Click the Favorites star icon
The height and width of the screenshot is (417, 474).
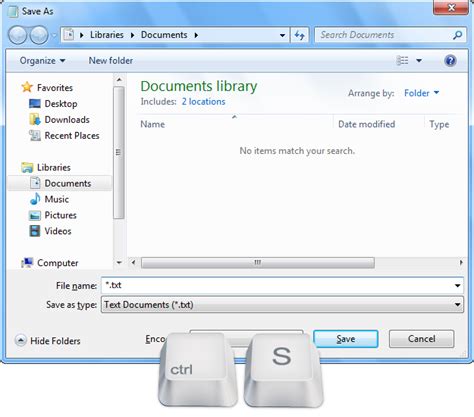(27, 87)
